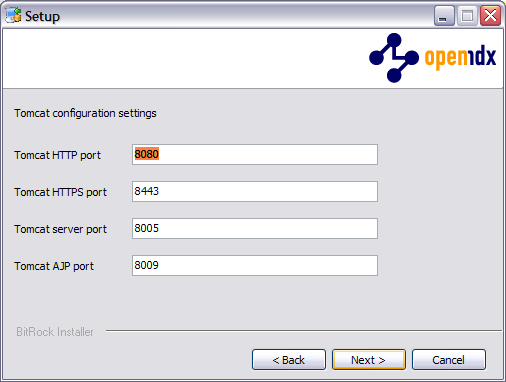This screenshot has height=382, width=506.
Task: Click the Next > button
Action: click(369, 360)
